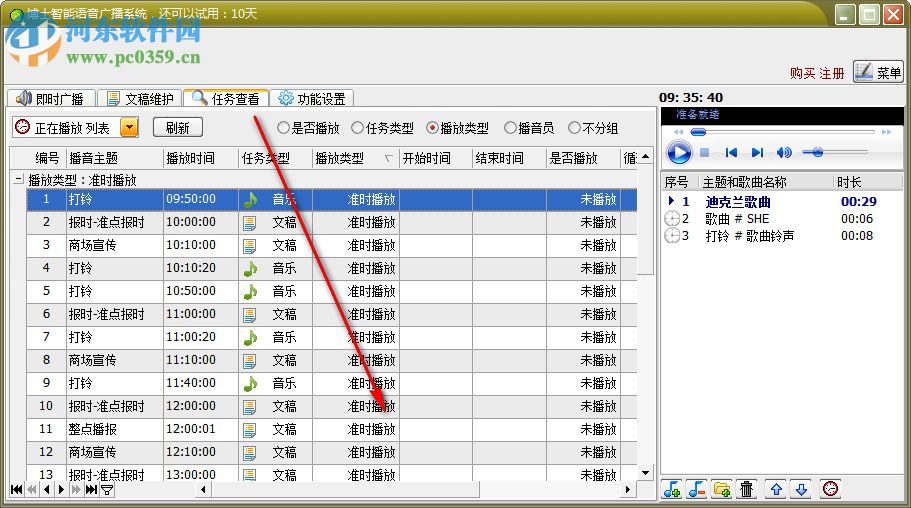
Task: Adjust the volume slider in the player
Action: [817, 153]
